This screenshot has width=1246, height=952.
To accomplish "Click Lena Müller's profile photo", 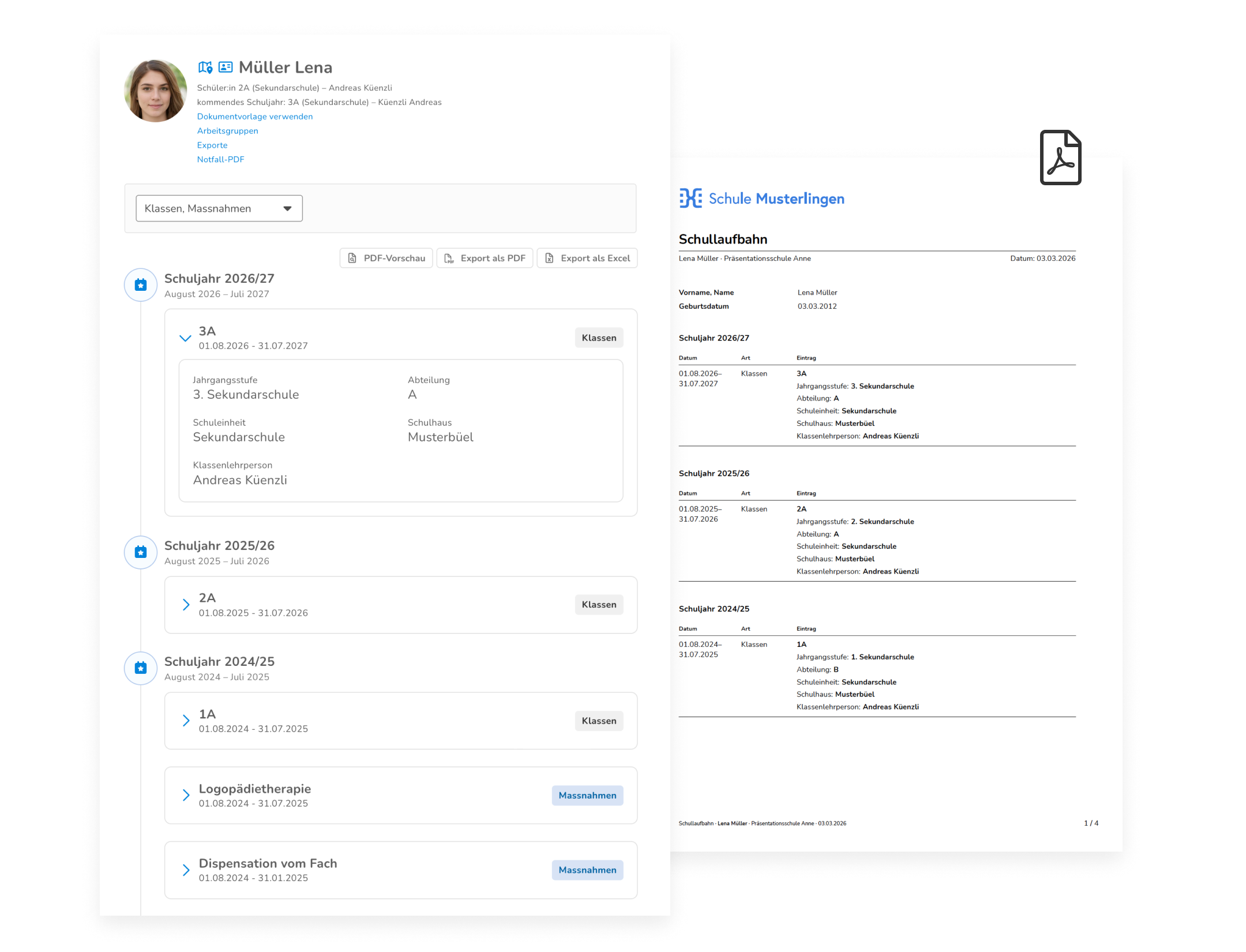I will [x=155, y=91].
